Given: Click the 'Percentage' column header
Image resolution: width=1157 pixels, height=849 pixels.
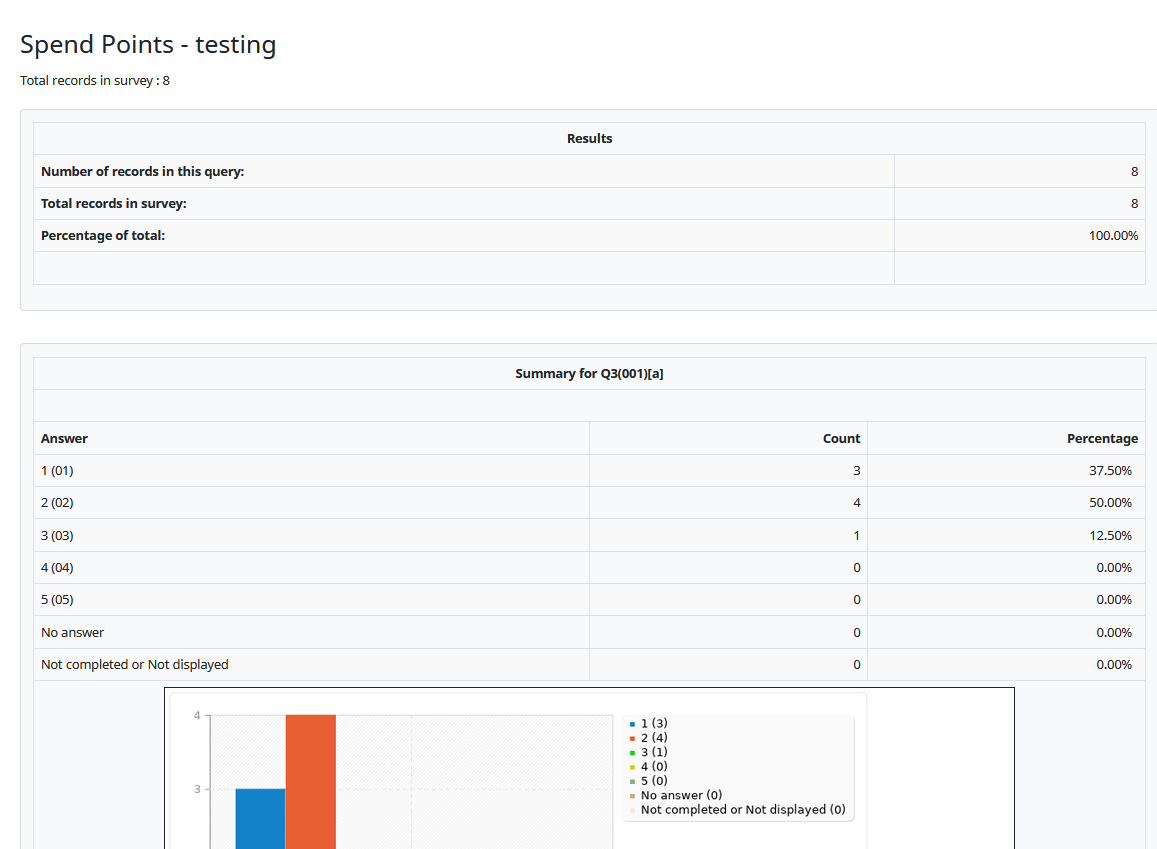Looking at the screenshot, I should (x=1102, y=439).
